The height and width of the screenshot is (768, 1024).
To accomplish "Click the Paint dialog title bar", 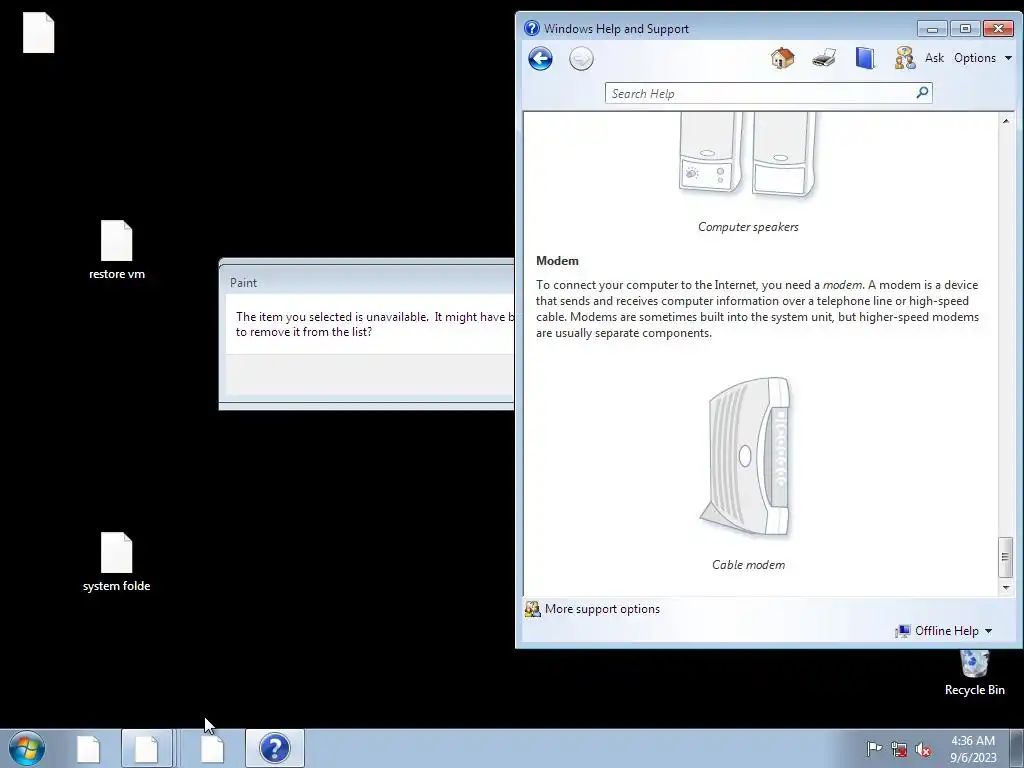I will point(367,282).
